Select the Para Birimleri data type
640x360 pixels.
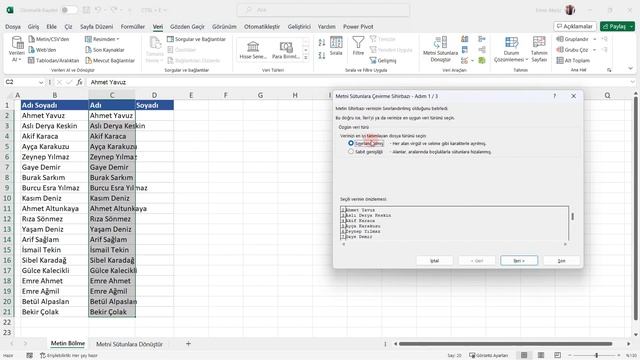tap(286, 50)
